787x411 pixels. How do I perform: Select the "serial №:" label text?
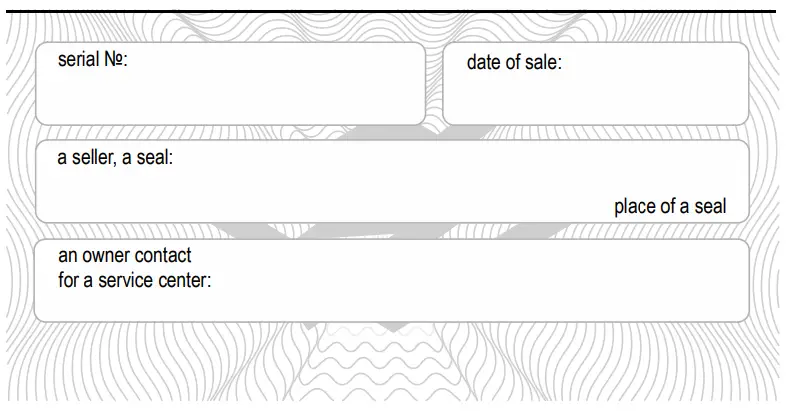[93, 60]
